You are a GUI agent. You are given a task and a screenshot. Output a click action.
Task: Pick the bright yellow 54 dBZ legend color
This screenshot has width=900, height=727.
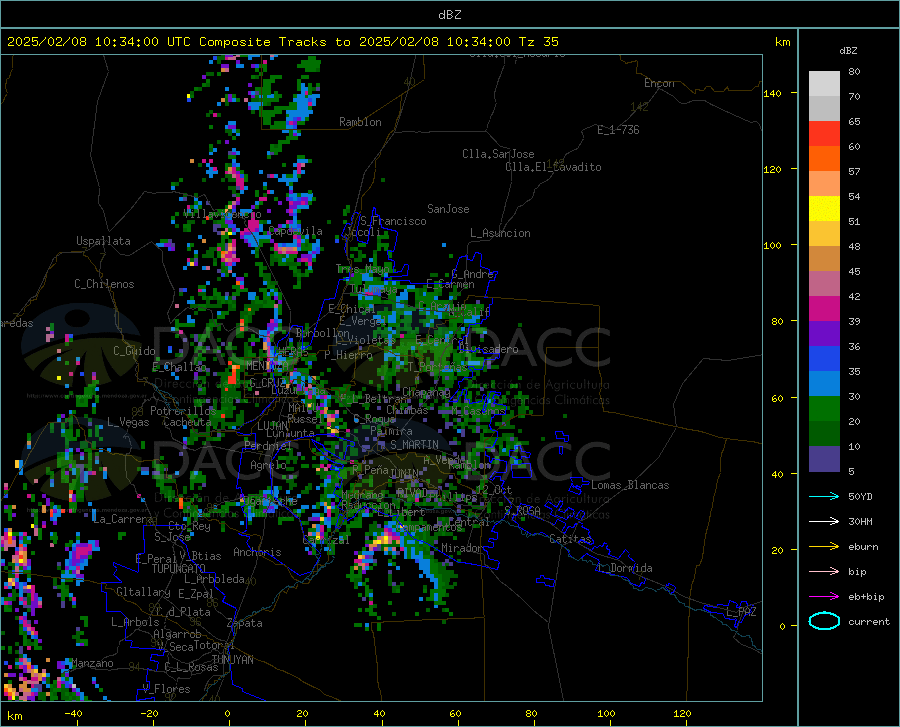click(x=824, y=209)
